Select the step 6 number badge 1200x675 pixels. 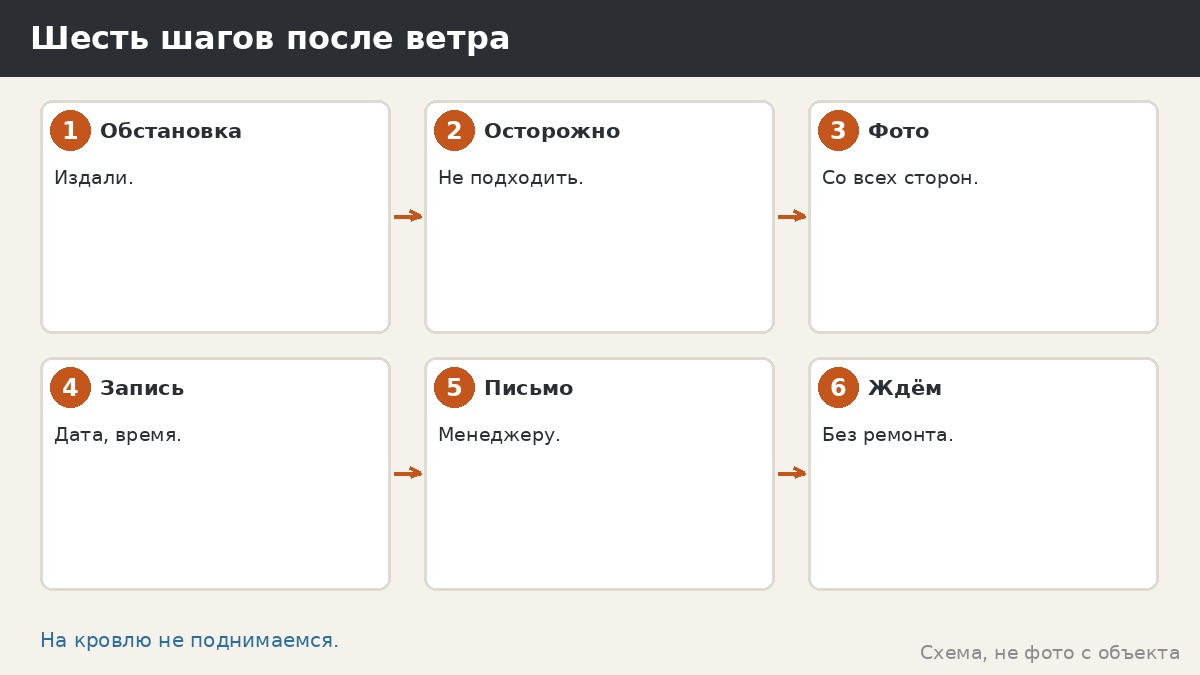[838, 388]
